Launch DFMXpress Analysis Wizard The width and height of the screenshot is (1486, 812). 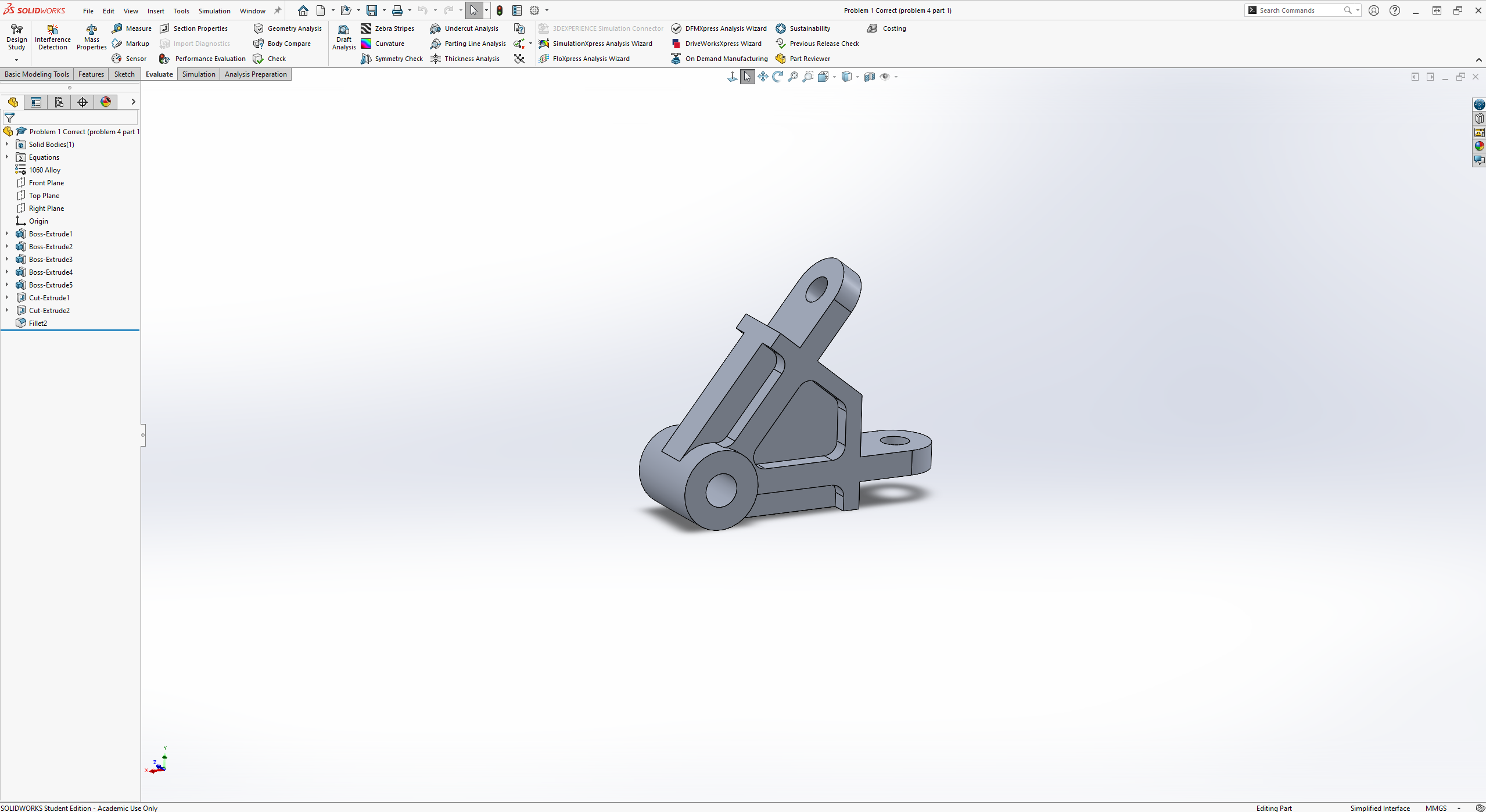[x=719, y=28]
